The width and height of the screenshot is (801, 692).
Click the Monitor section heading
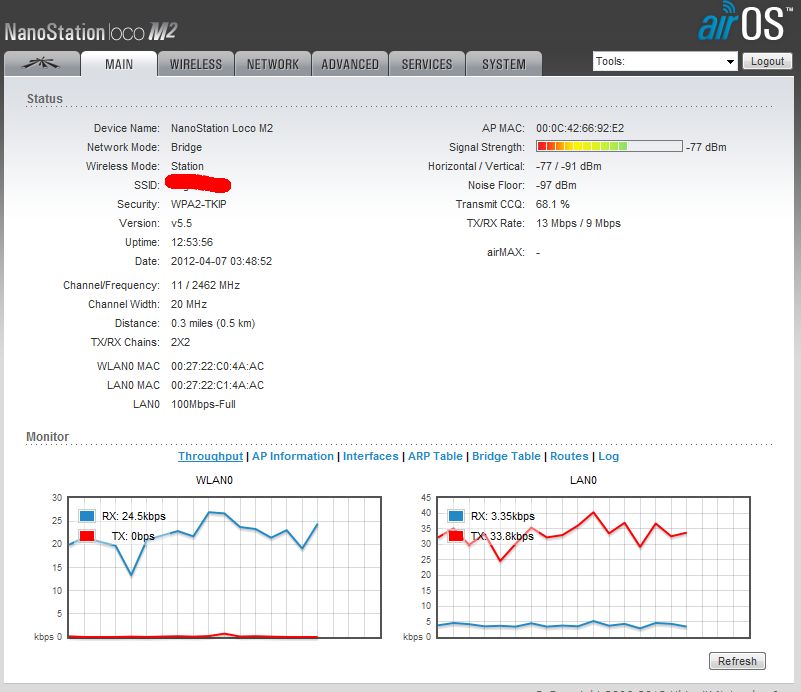point(48,437)
